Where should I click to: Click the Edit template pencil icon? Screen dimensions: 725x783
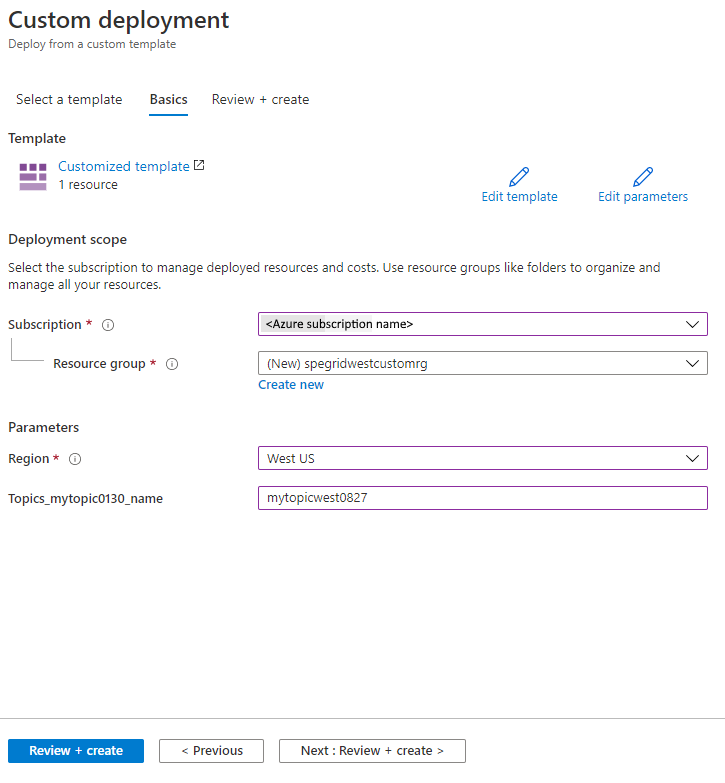(519, 177)
